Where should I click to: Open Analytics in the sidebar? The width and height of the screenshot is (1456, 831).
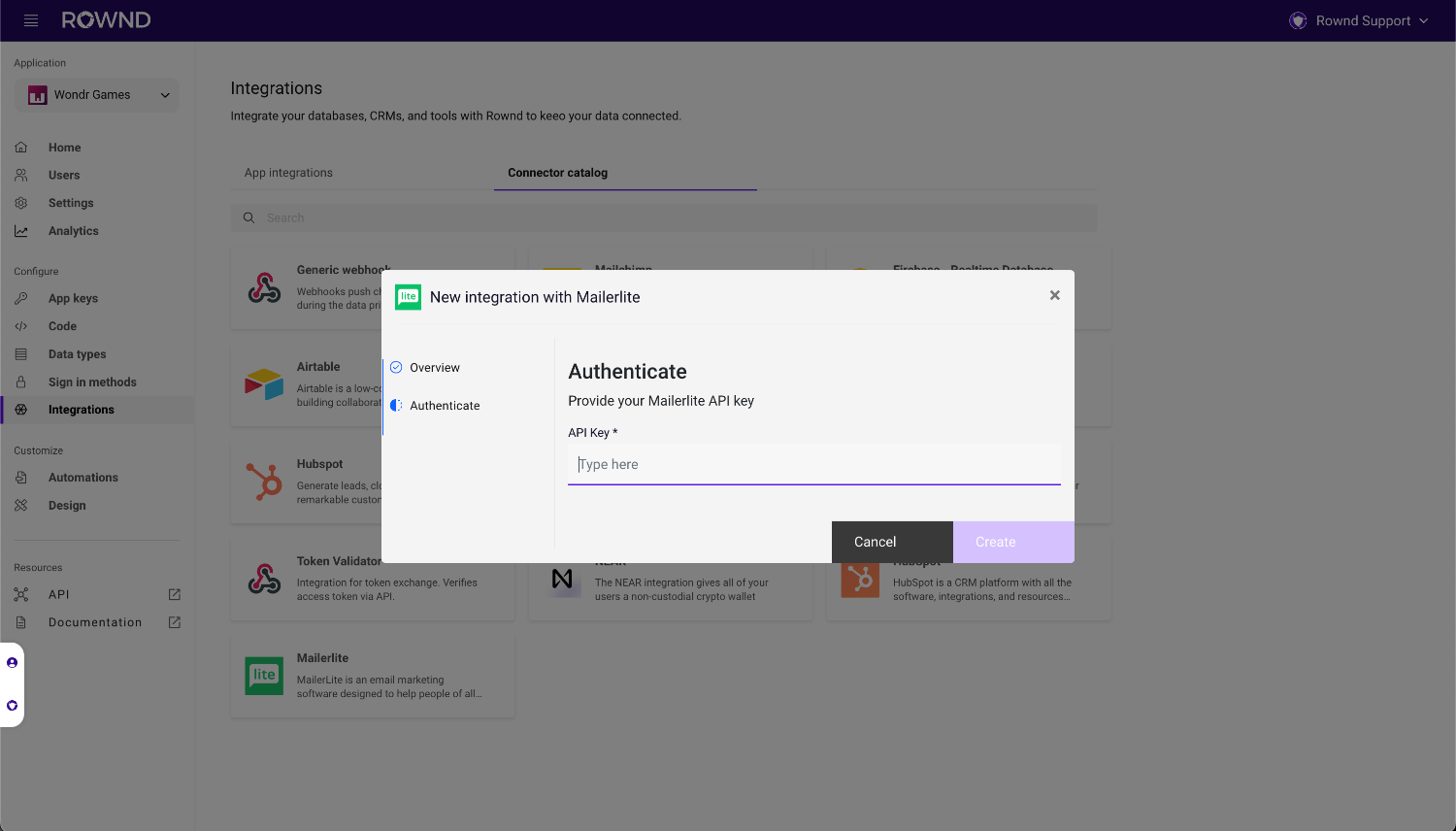[74, 231]
